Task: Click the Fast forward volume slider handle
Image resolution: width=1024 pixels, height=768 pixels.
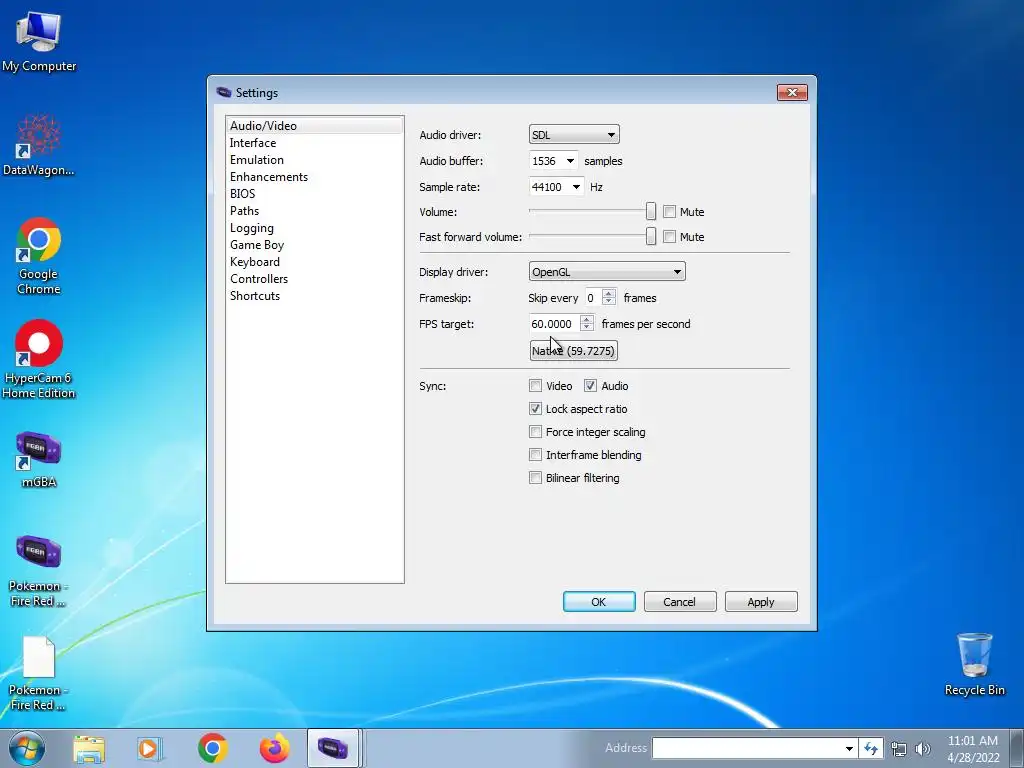Action: 650,236
